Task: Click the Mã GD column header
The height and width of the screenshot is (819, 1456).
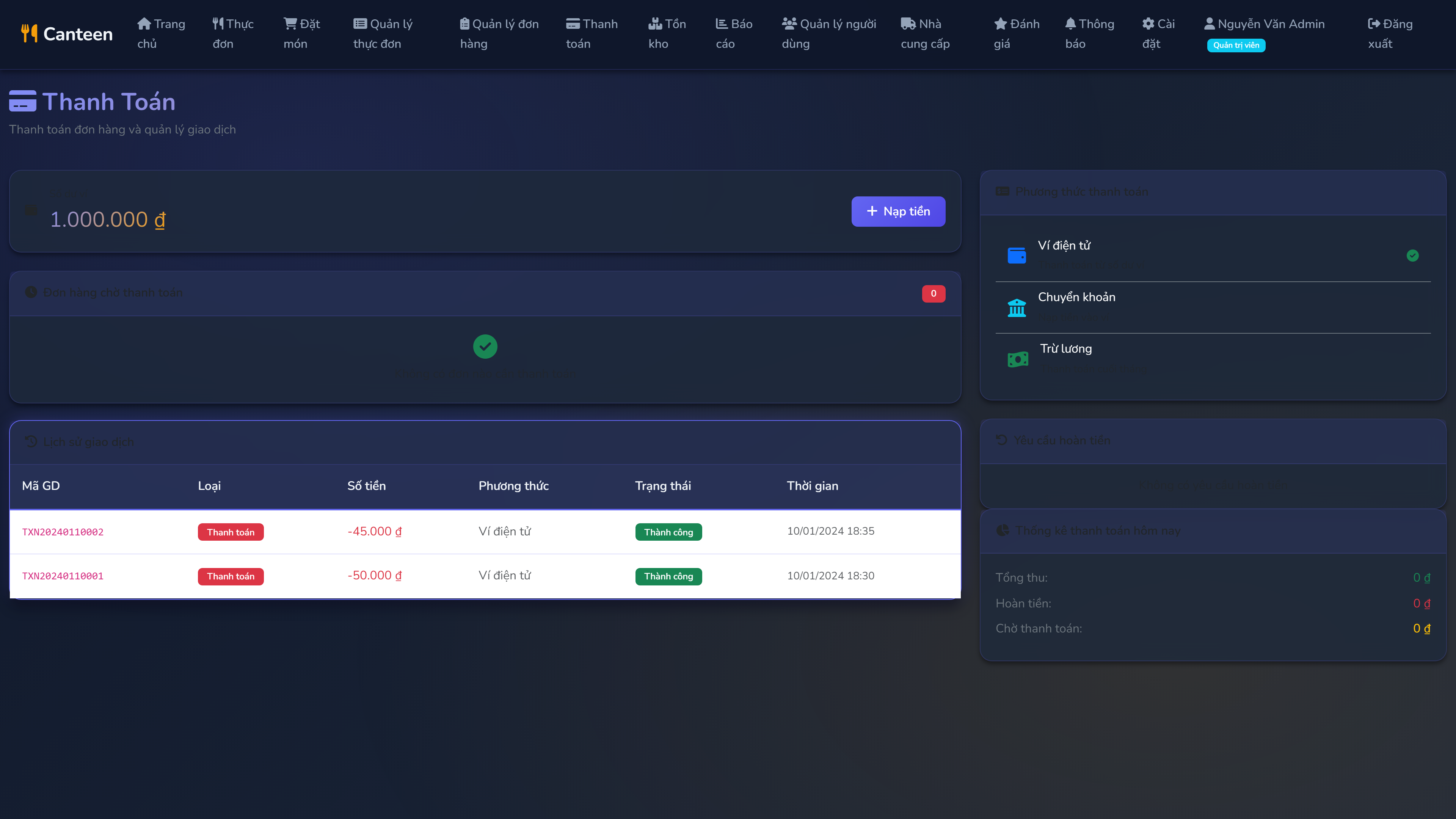Action: 41,485
